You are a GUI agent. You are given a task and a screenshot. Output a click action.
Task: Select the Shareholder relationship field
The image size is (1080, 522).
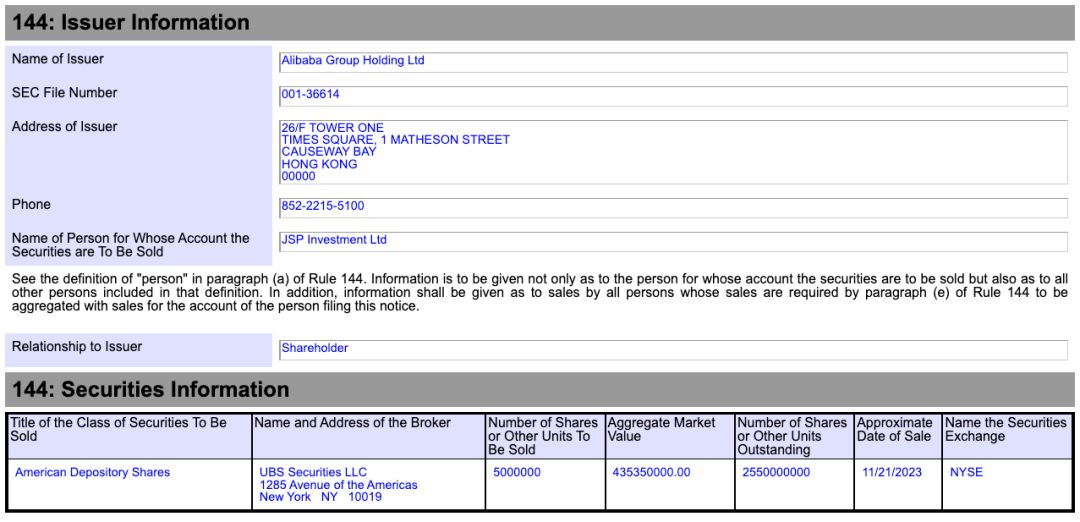tap(673, 349)
